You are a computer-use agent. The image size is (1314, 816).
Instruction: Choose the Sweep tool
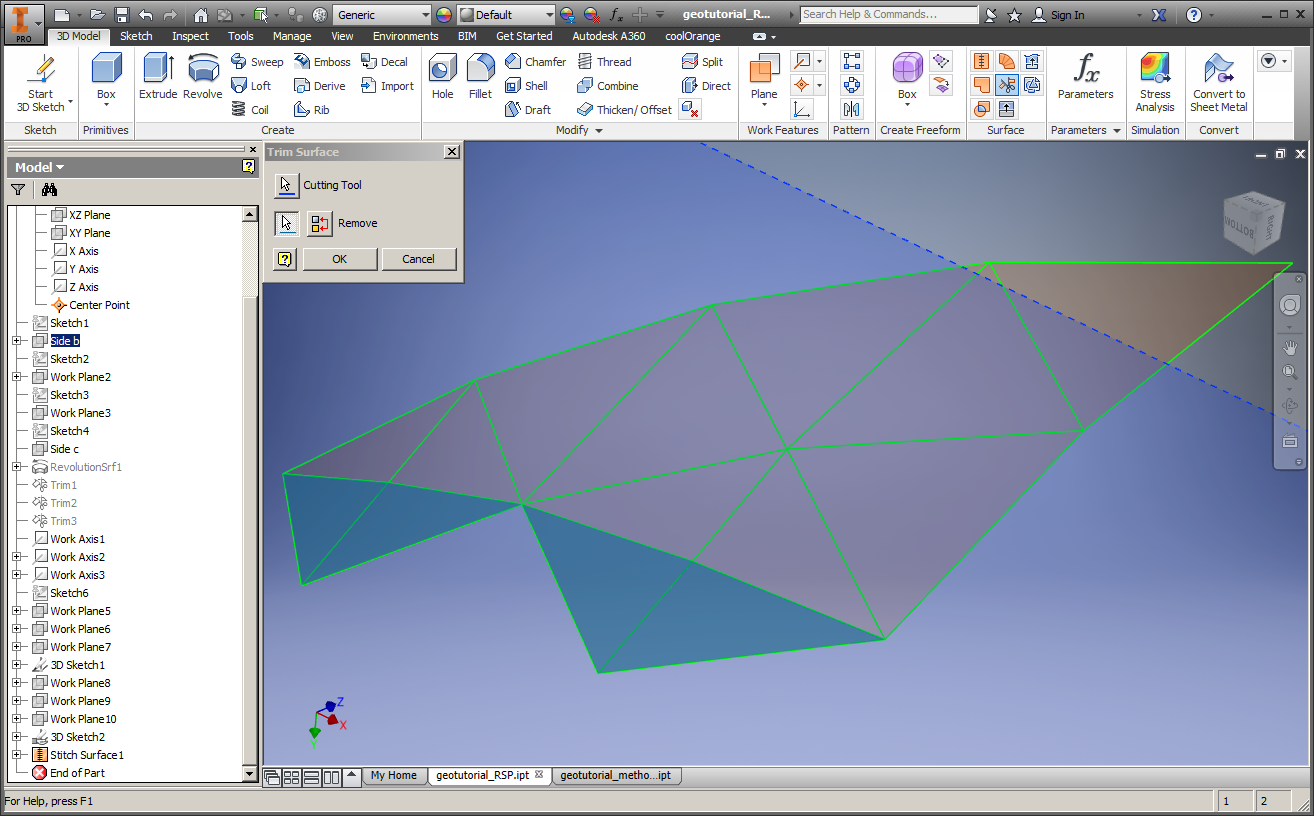[256, 62]
